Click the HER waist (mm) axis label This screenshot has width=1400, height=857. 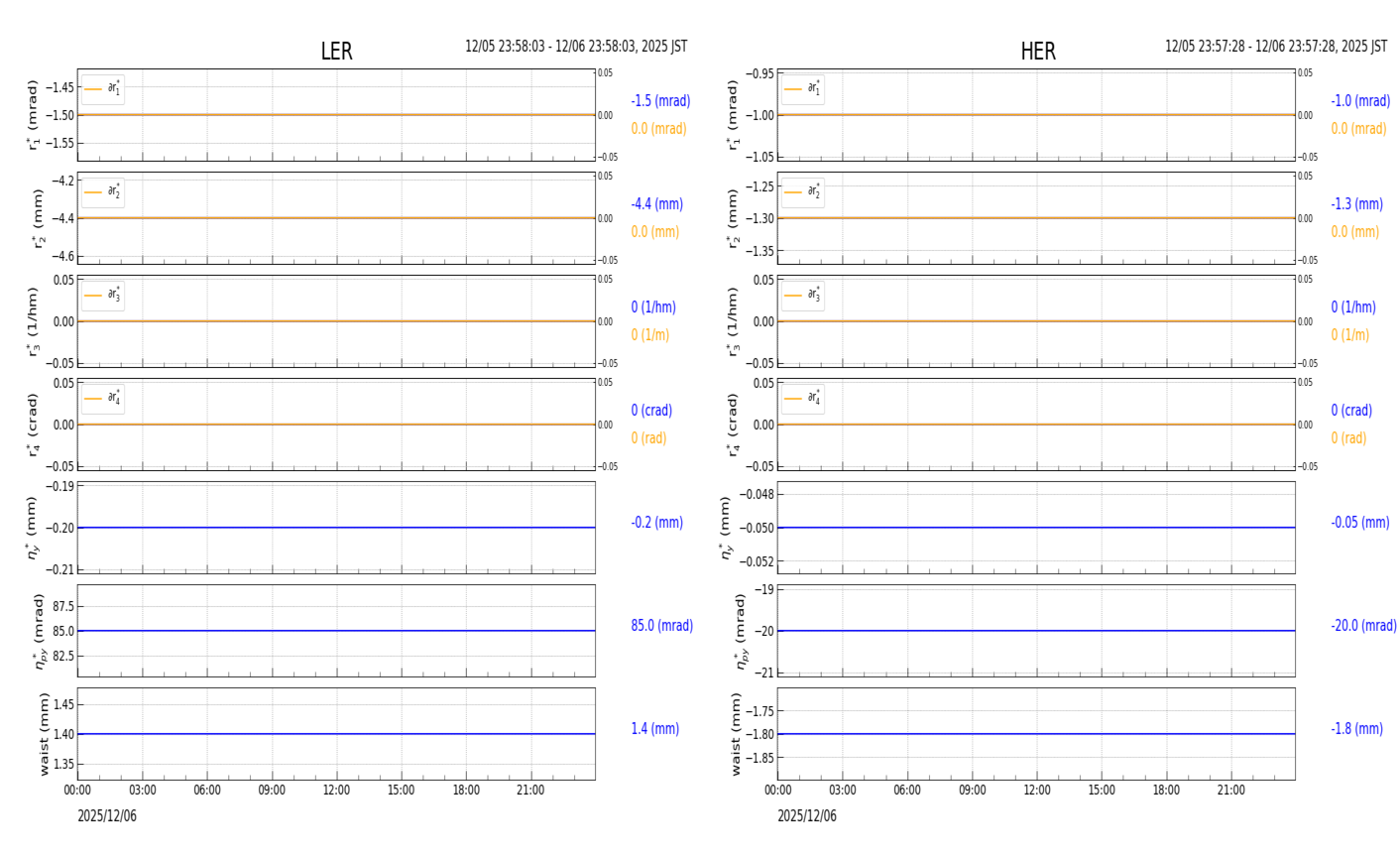pyautogui.click(x=736, y=734)
